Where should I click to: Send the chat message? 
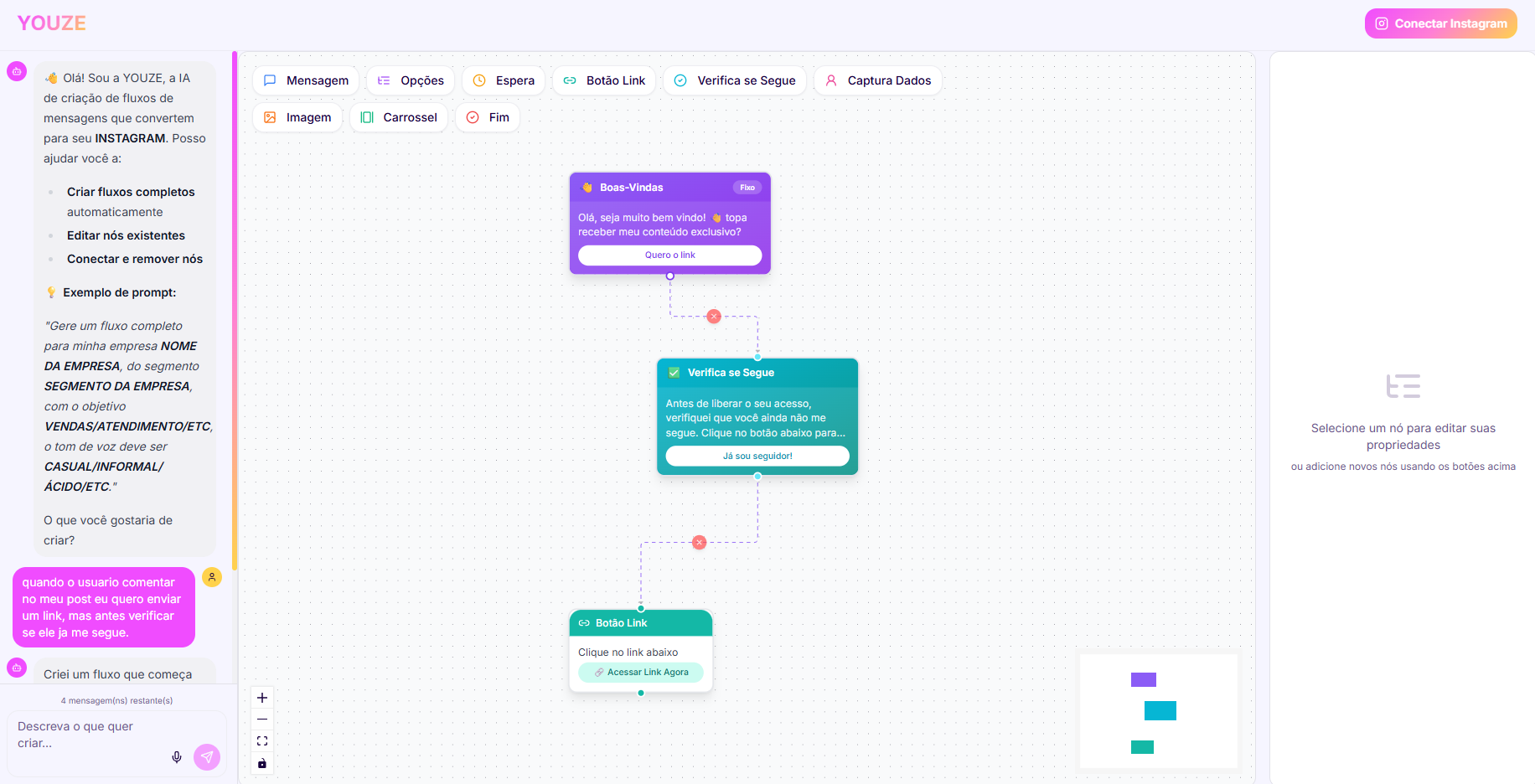pyautogui.click(x=207, y=757)
